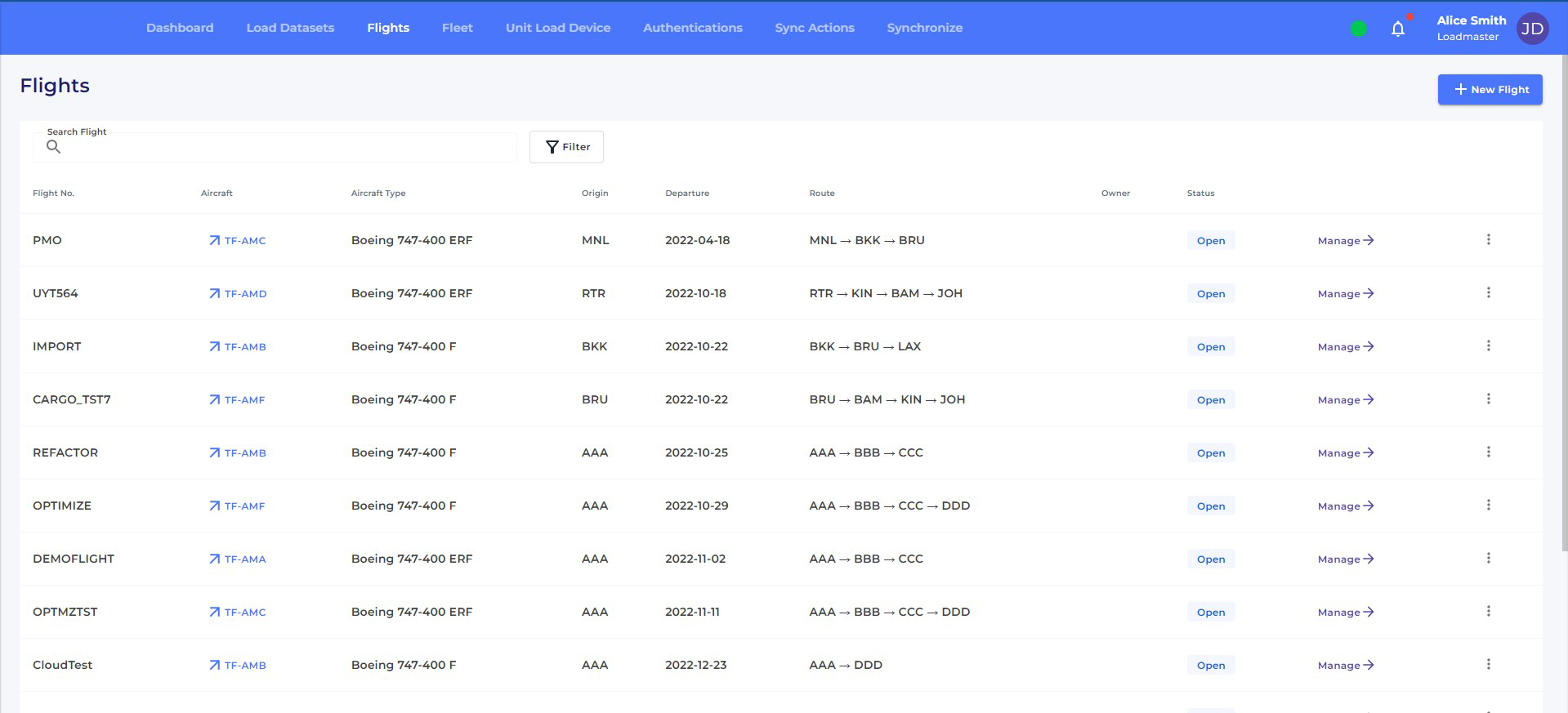This screenshot has height=713, width=1568.
Task: Open the TF-AMC aircraft link in the PMO row
Action: point(238,241)
